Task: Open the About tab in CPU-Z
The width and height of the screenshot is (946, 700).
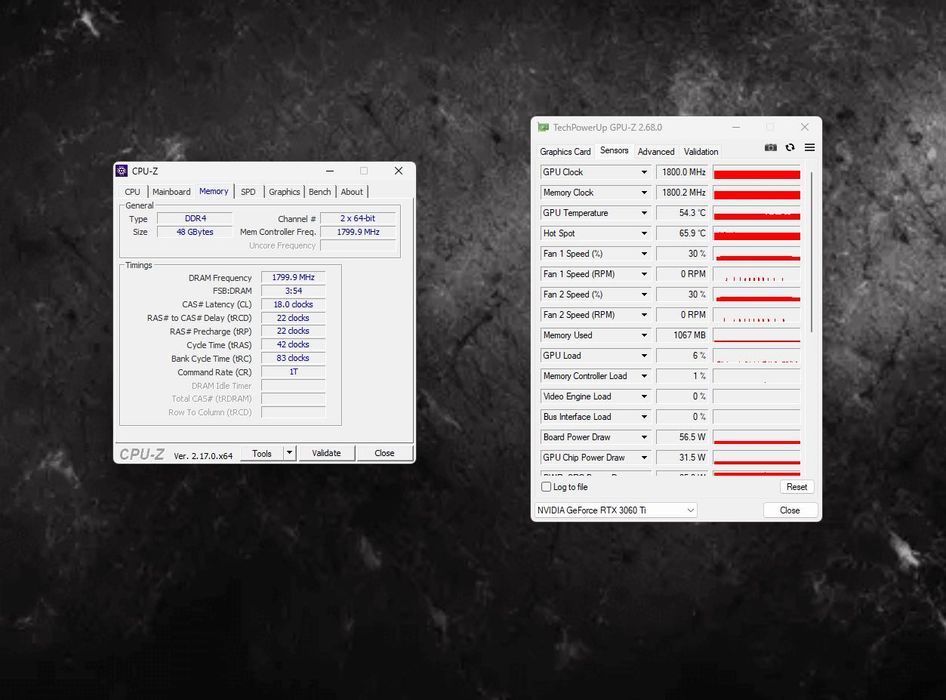Action: (352, 192)
